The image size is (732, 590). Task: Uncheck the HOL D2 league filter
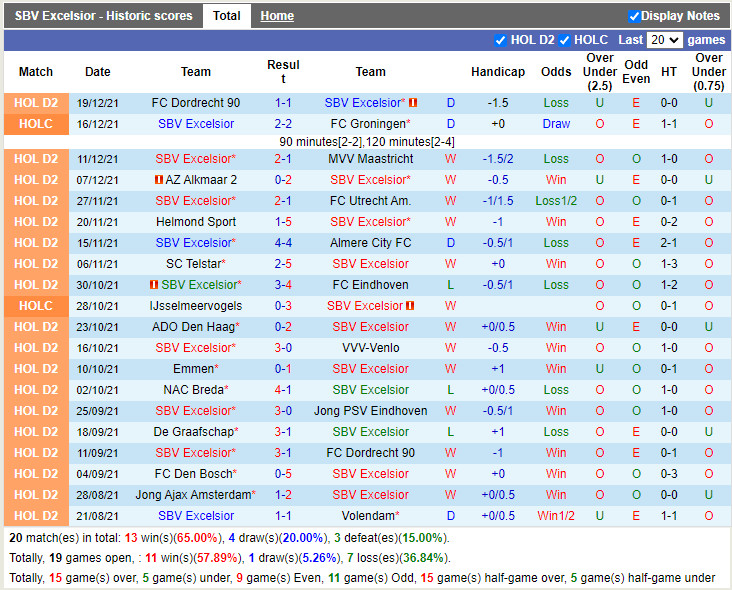point(500,40)
